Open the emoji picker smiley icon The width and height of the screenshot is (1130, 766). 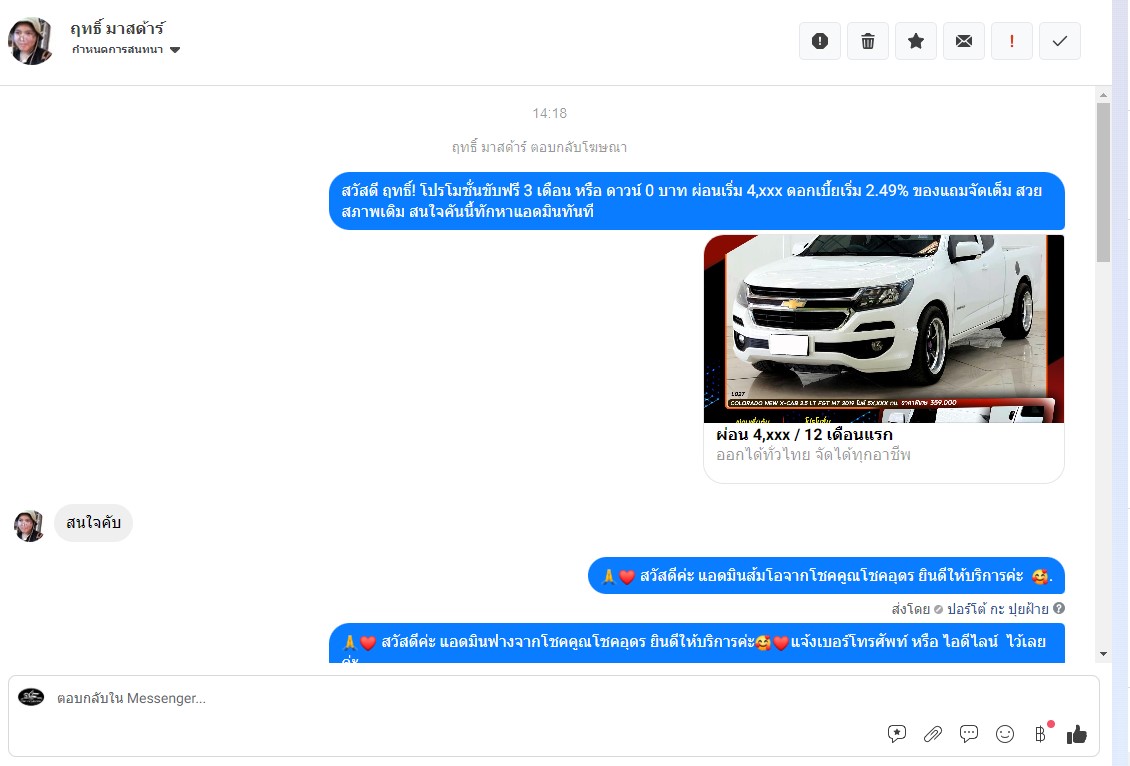pyautogui.click(x=1005, y=734)
